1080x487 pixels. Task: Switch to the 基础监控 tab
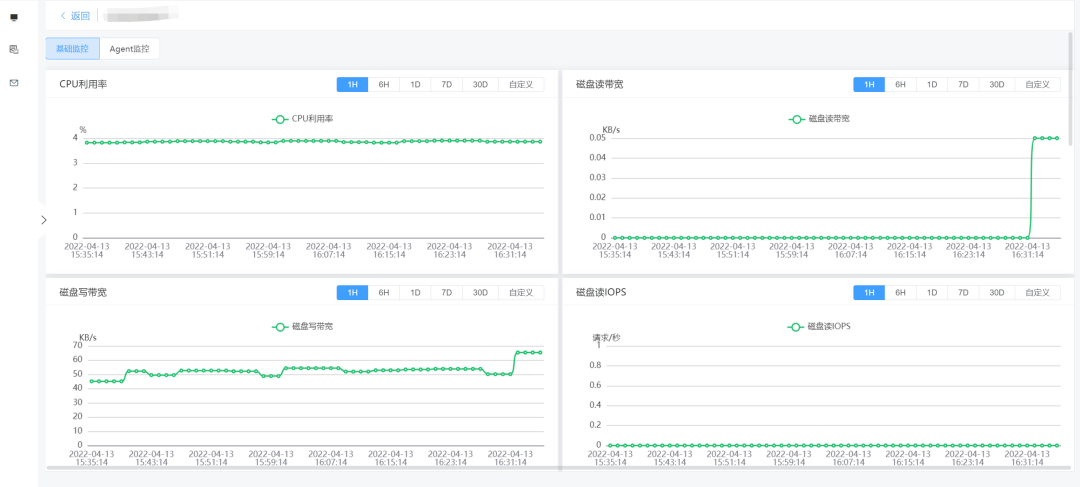click(72, 49)
